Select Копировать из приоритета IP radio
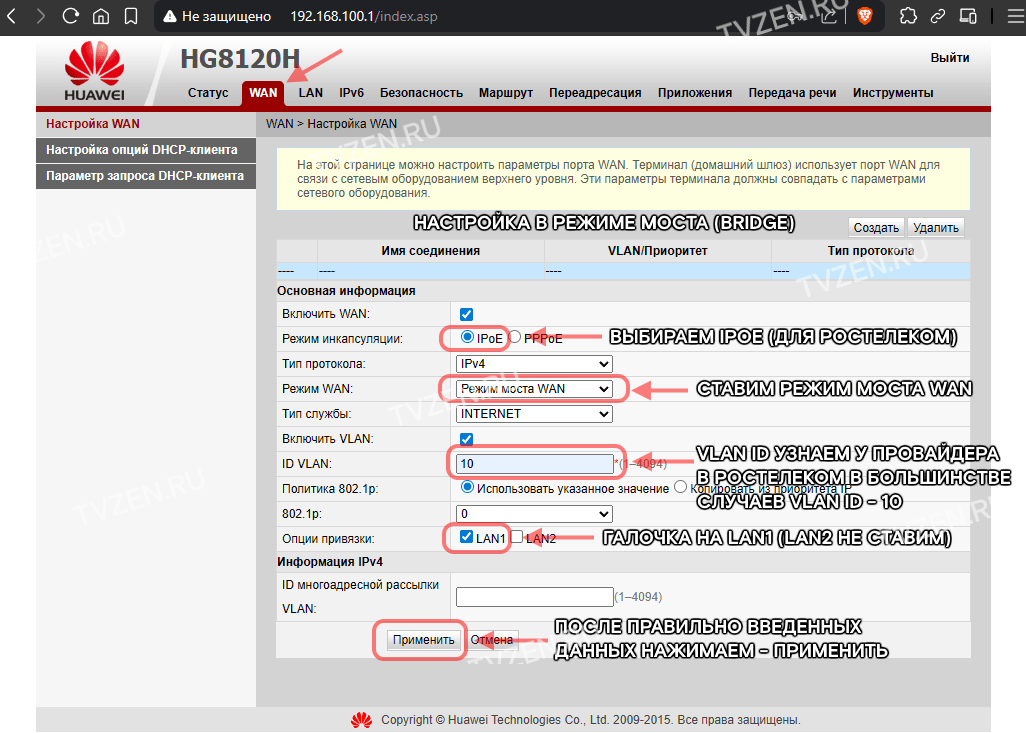Screen dimensions: 1026x733 (x=681, y=487)
